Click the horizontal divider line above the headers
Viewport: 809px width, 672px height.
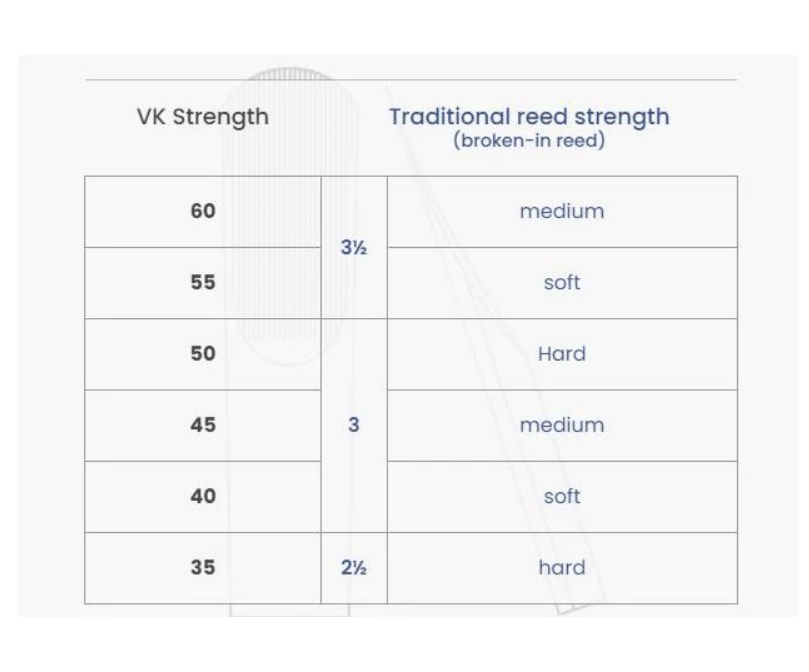600,80
